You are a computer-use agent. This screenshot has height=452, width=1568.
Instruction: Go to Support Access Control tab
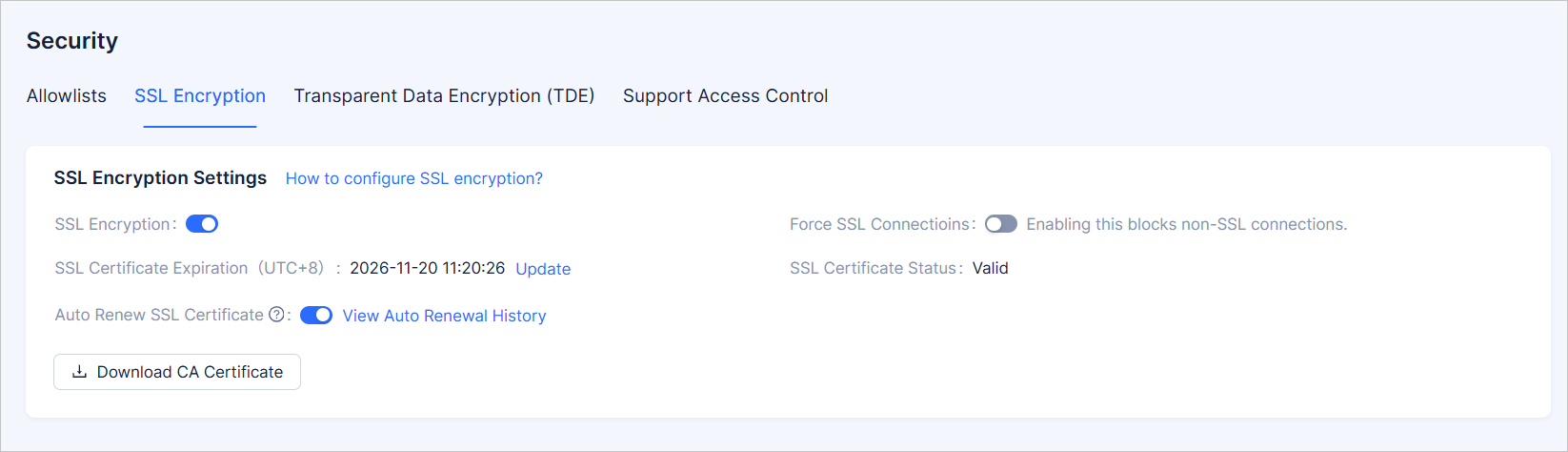[725, 96]
